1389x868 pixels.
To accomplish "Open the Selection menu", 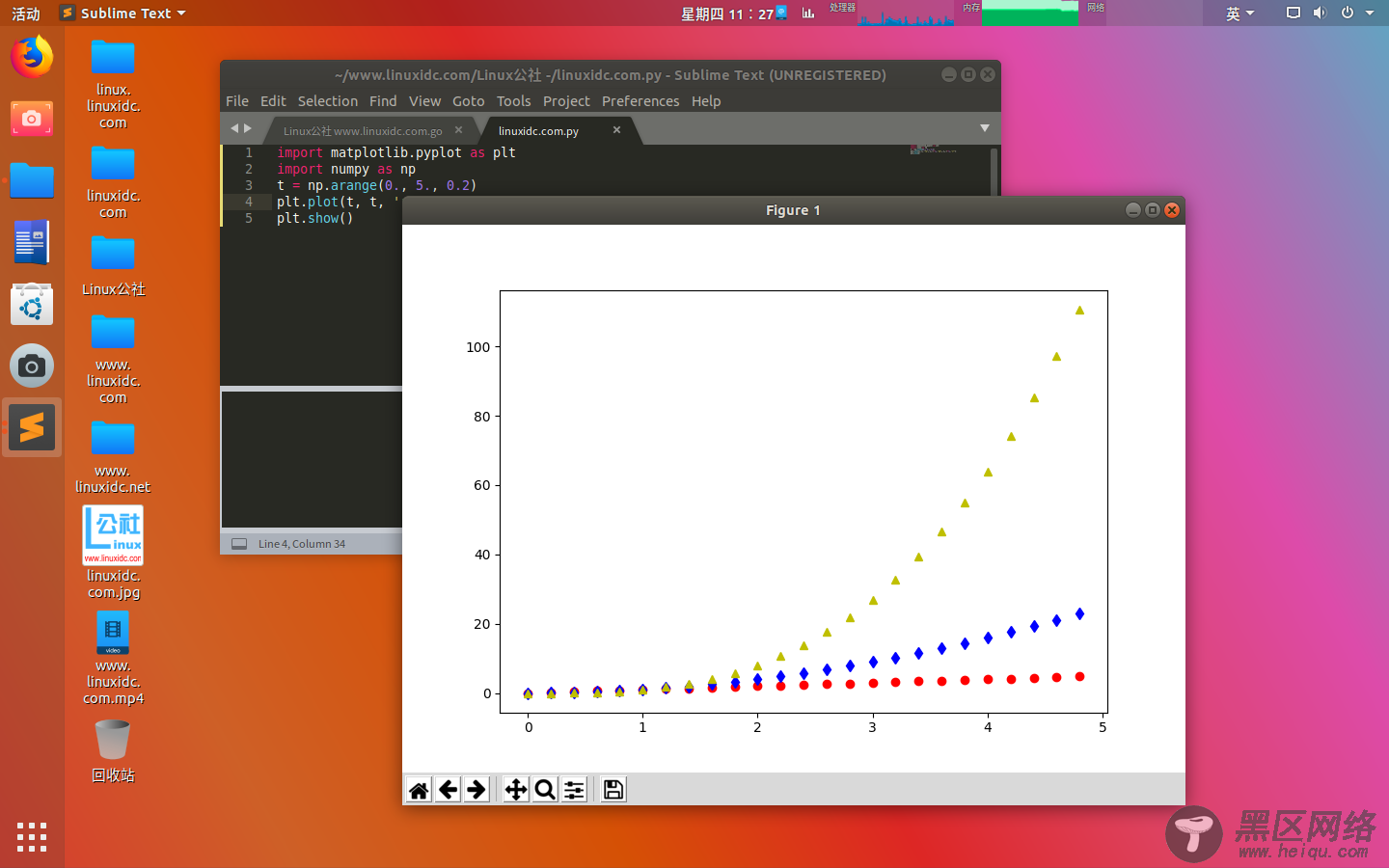I will (328, 101).
